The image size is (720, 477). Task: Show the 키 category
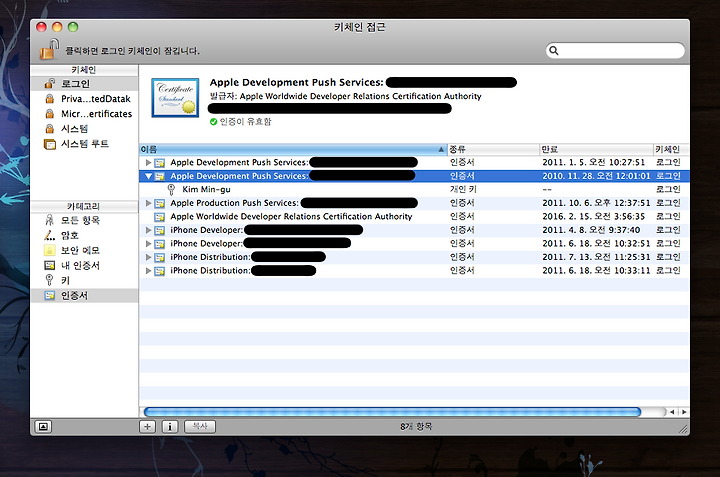[84, 280]
